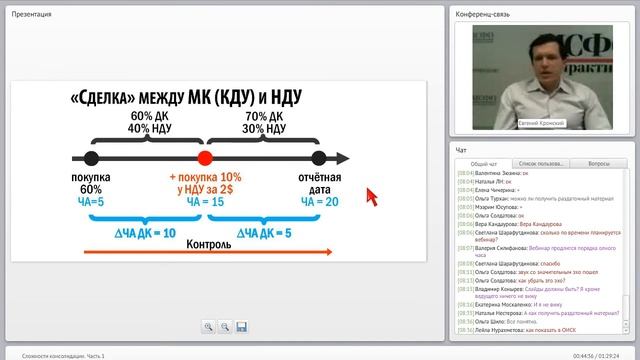
Task: Click the red timeline dot on the slide
Action: (205, 158)
